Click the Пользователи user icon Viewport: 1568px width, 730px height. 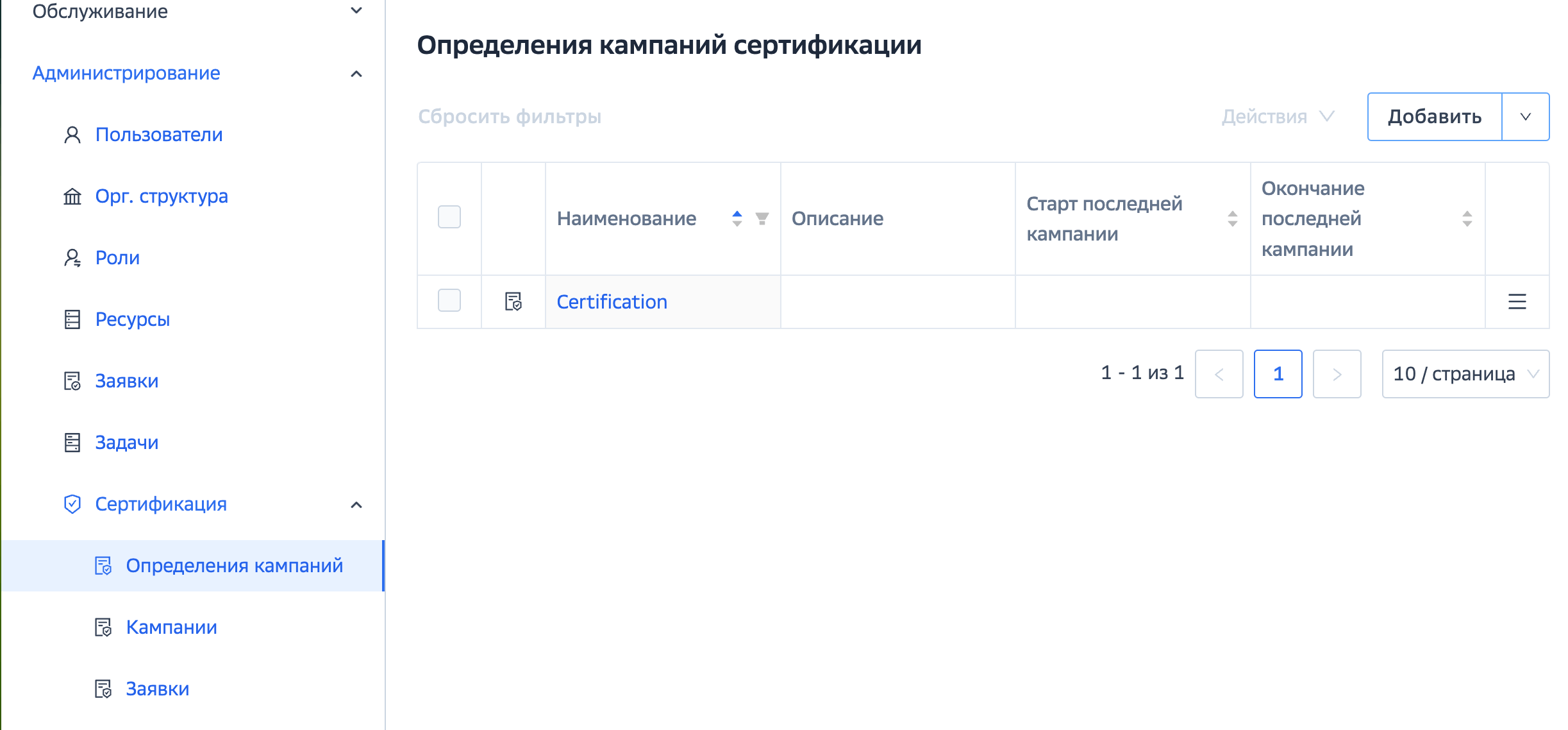[72, 135]
